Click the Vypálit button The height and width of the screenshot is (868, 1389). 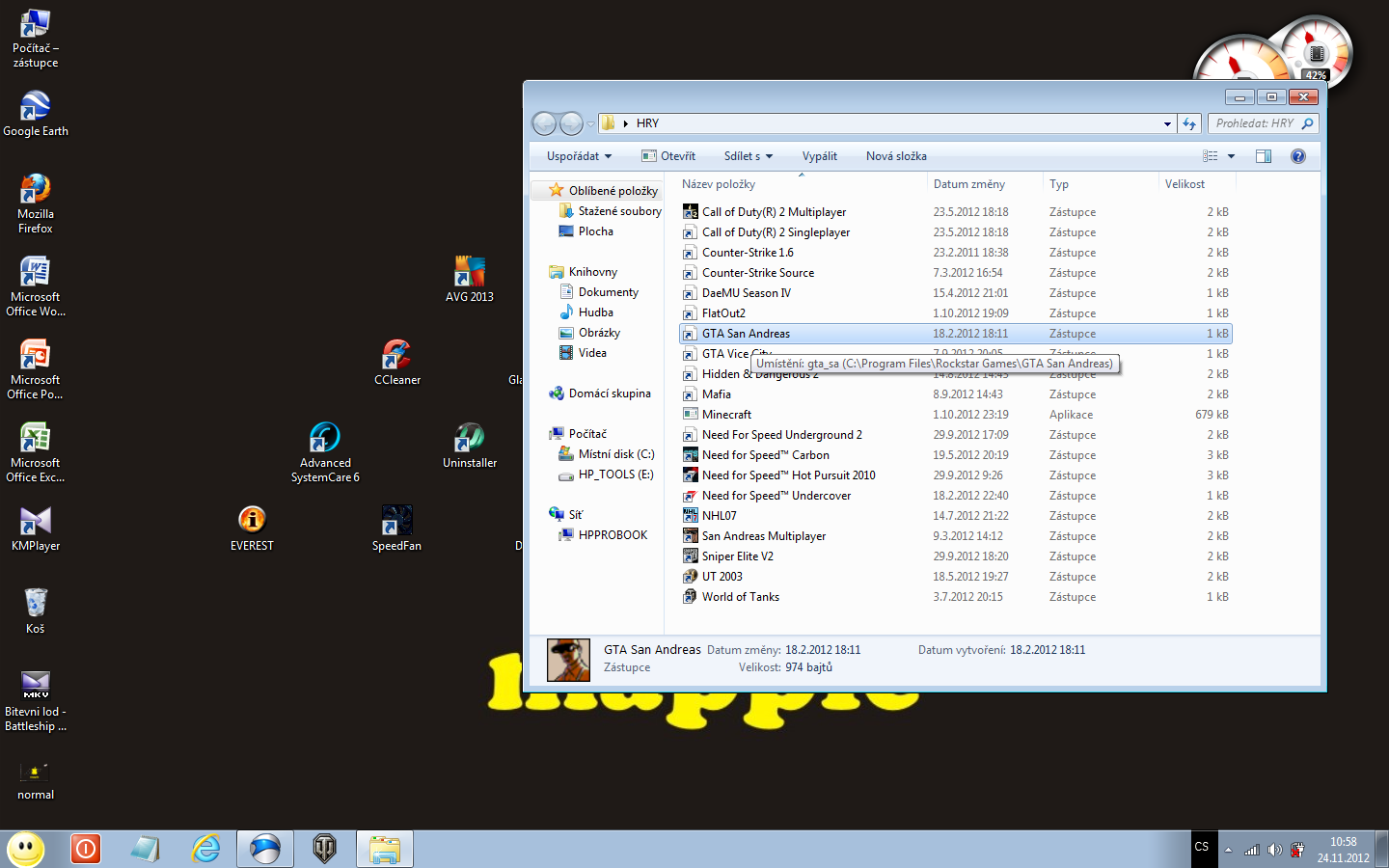click(x=819, y=156)
